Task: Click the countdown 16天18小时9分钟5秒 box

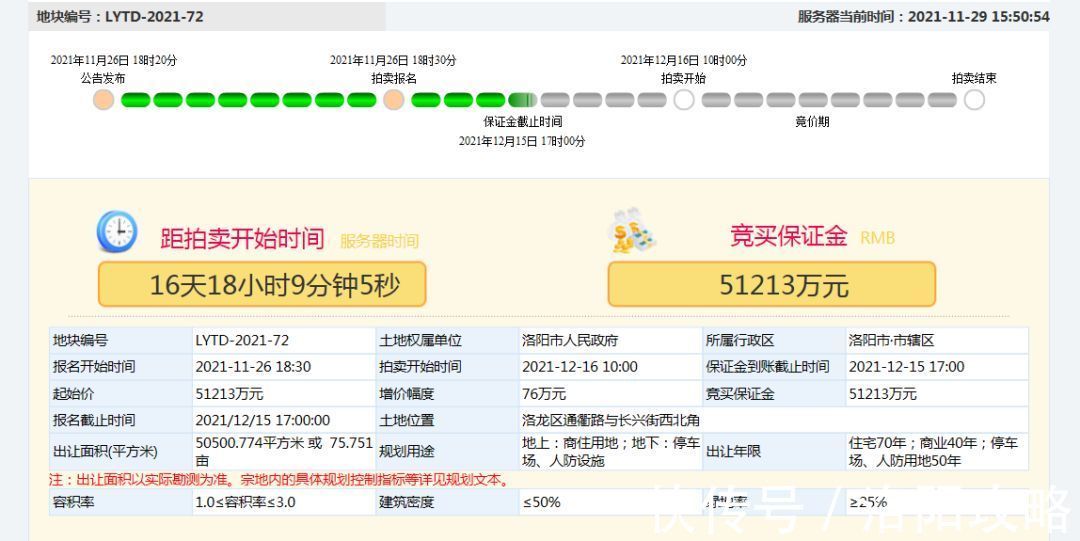Action: 262,284
